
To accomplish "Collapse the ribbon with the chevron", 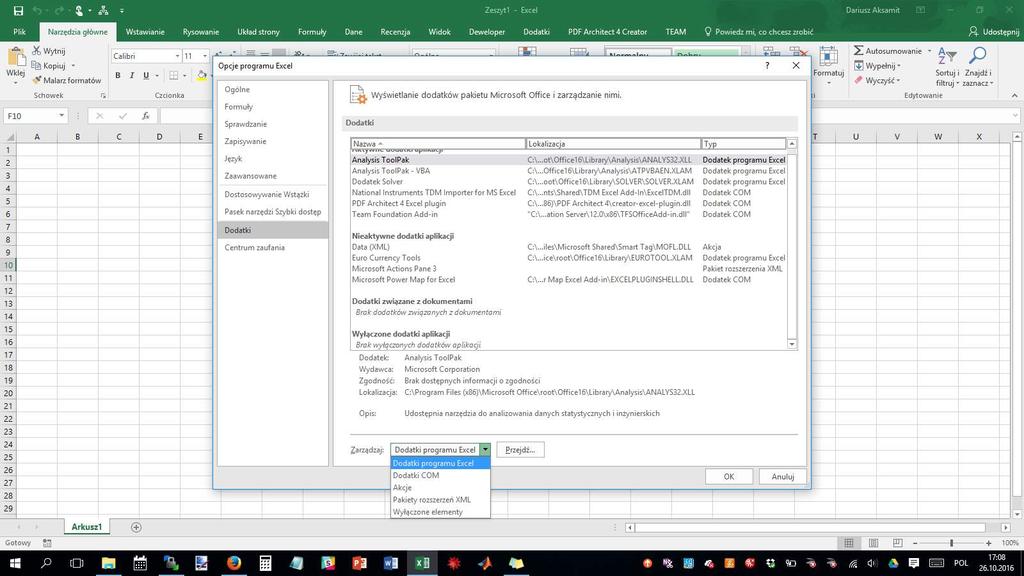I will pyautogui.click(x=1014, y=95).
